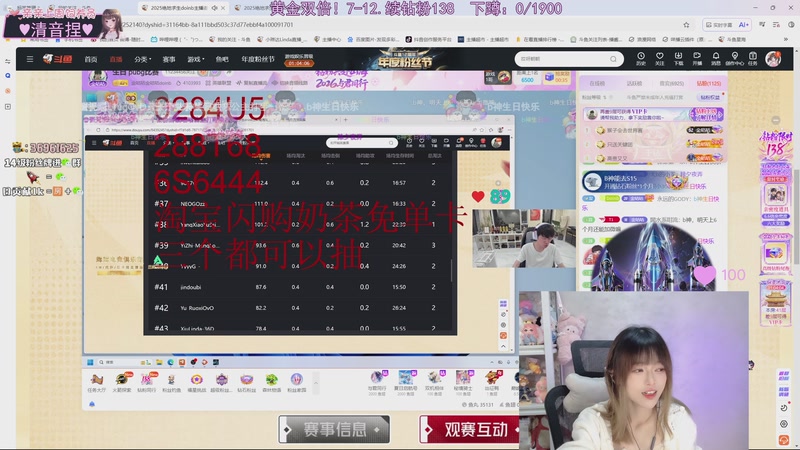
Task: Click the 赛事信息 button
Action: pyautogui.click(x=334, y=430)
